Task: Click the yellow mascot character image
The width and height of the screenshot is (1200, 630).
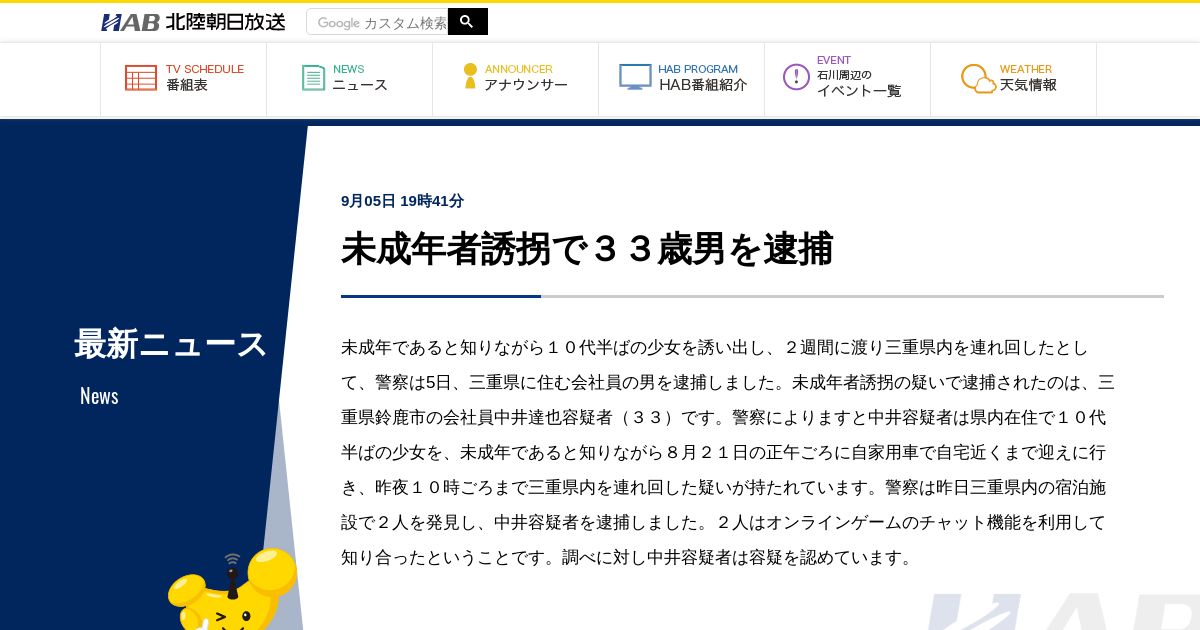Action: coord(232,590)
